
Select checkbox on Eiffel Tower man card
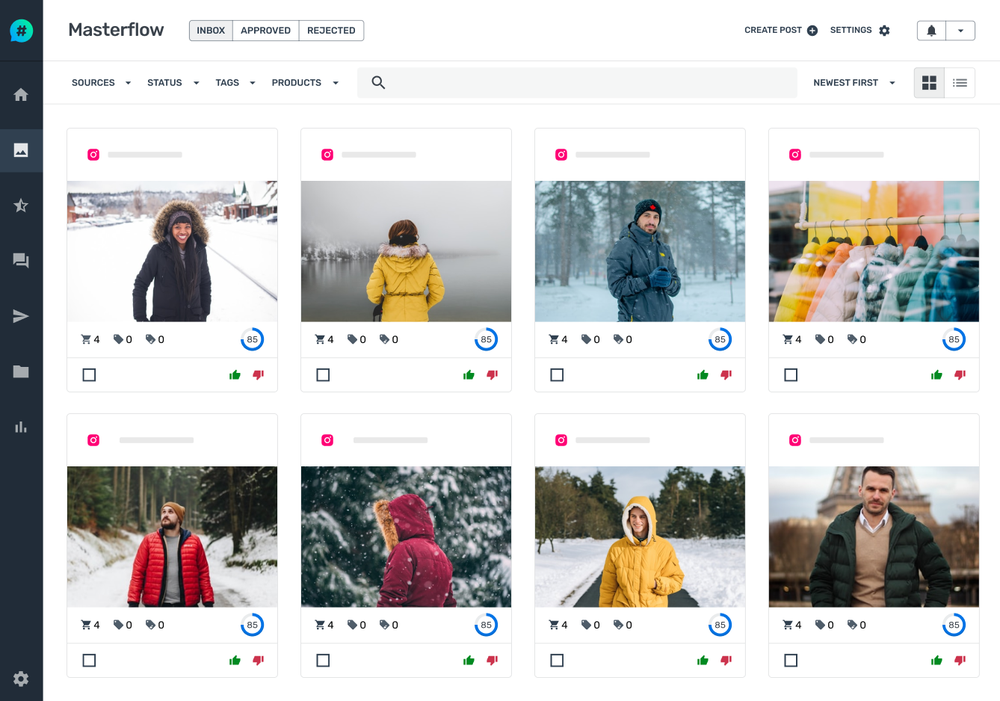click(791, 660)
